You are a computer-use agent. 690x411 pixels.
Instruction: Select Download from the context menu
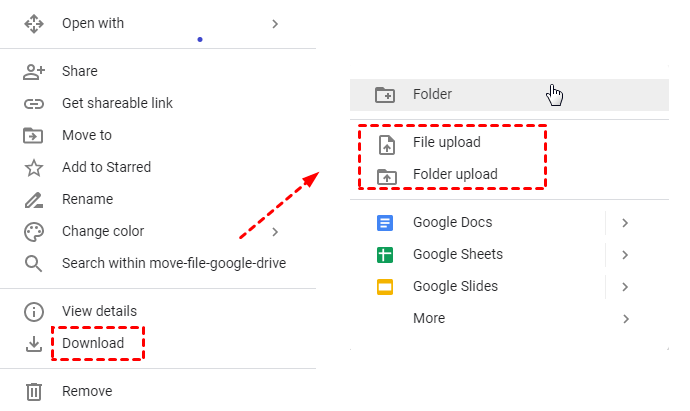pyautogui.click(x=93, y=344)
